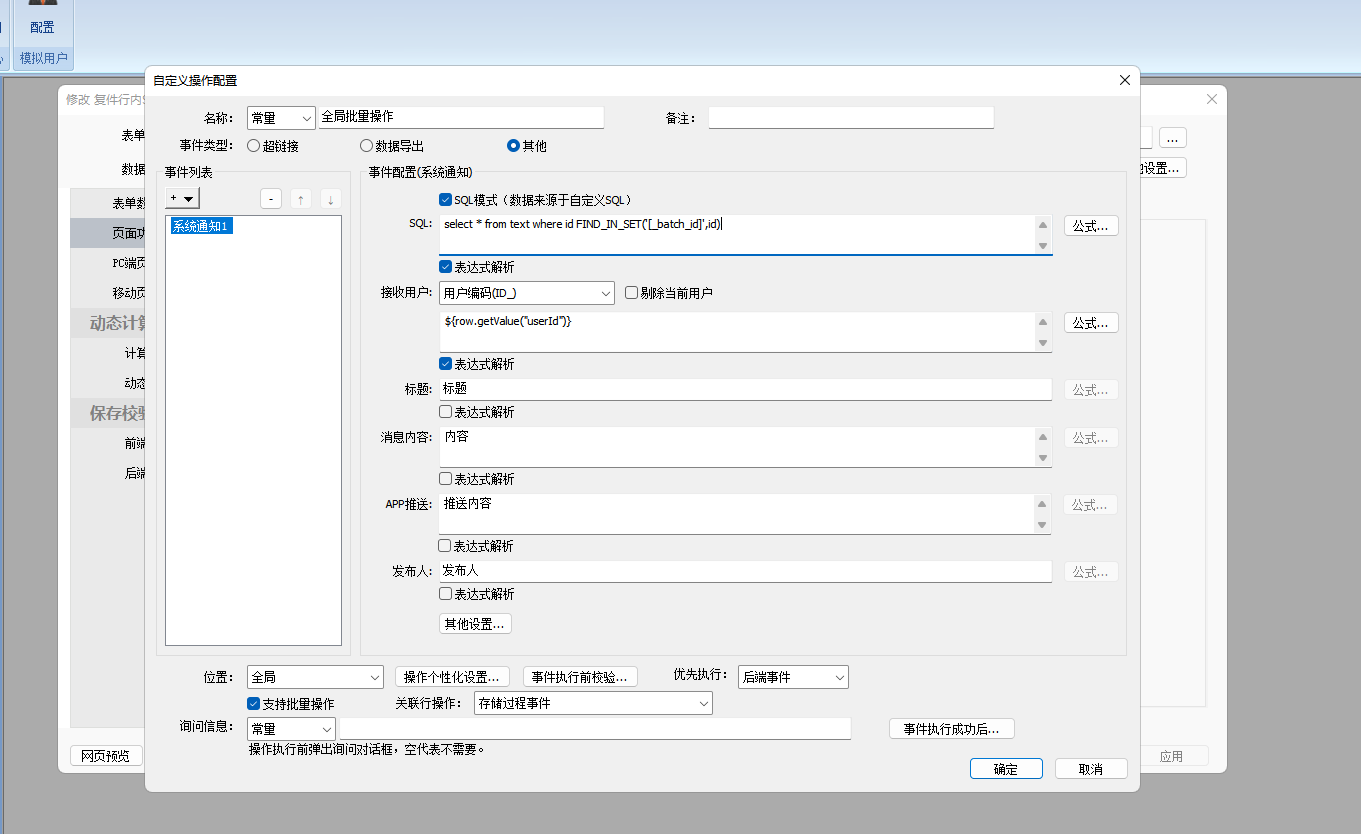Screen dimensions: 1361x834
Task: Close the 自定义操作配置 dialog
Action: click(x=1125, y=80)
